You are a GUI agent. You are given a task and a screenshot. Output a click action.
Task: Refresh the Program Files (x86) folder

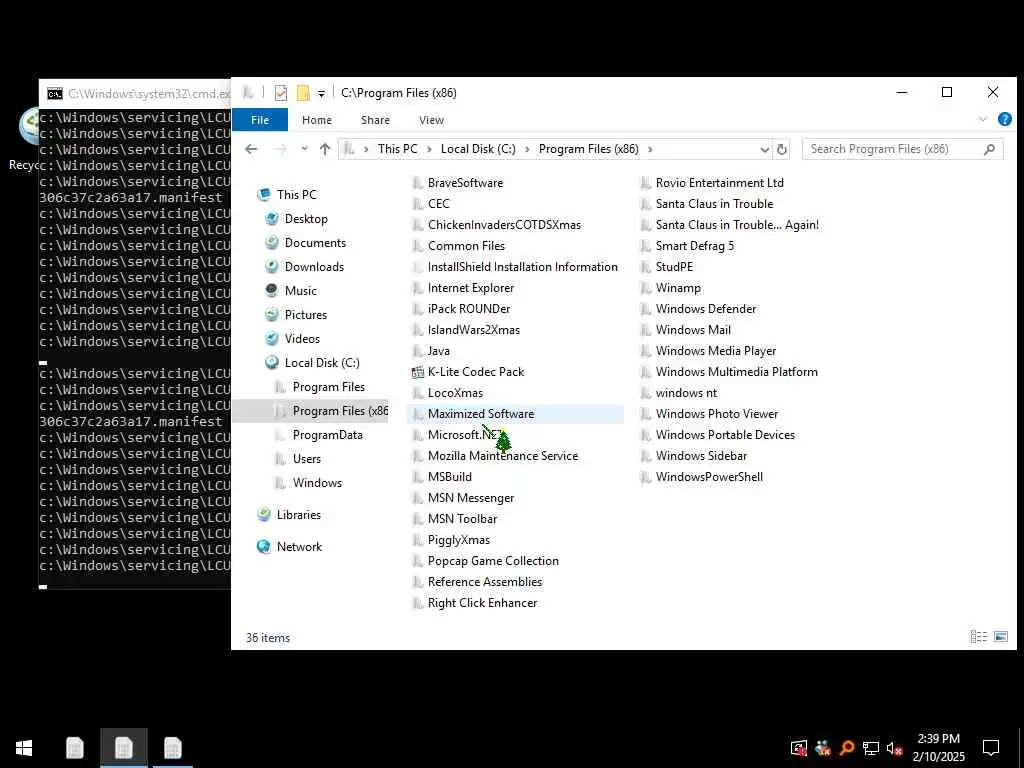tap(782, 150)
